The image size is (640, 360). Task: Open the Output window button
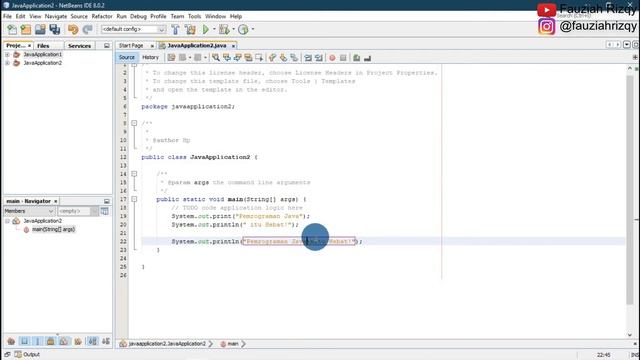tap(27, 354)
